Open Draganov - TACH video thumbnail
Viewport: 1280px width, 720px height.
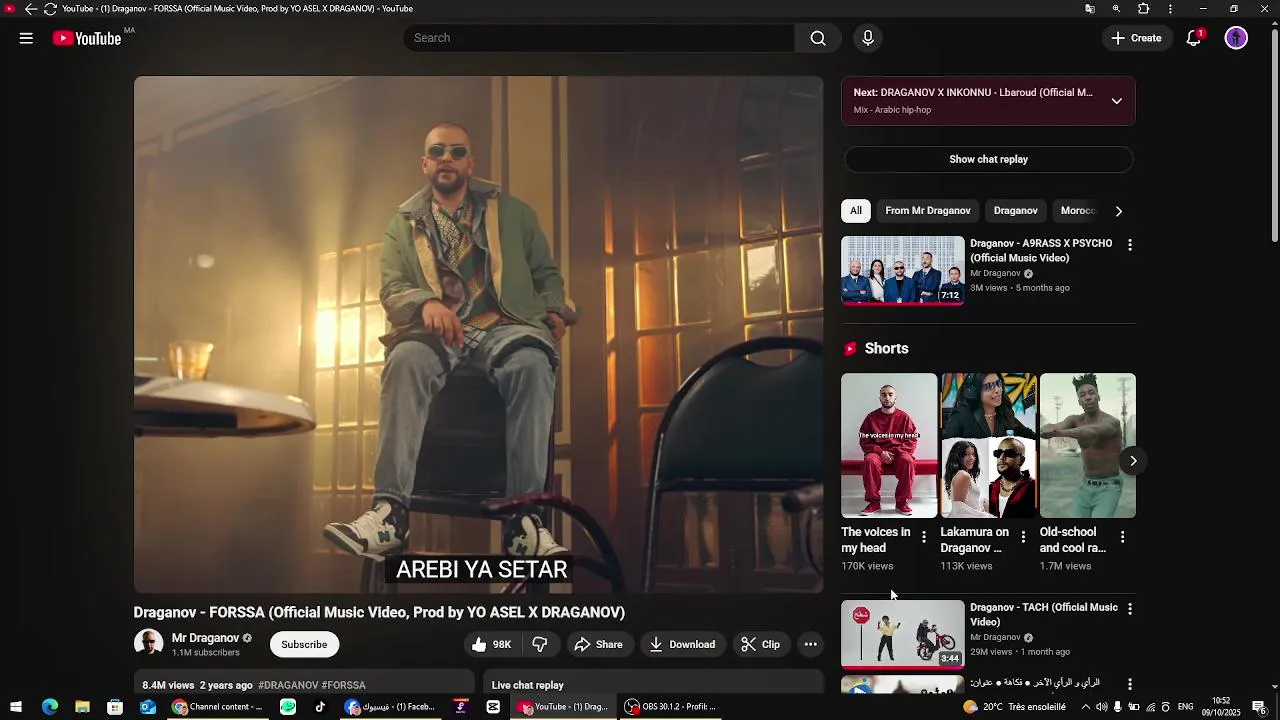(903, 634)
